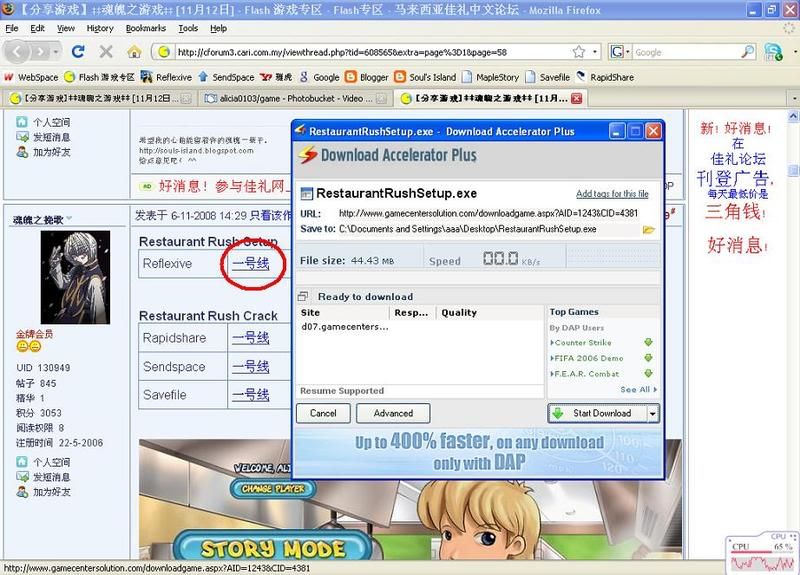Open the Bookmarks menu in Firefox

[x=144, y=28]
